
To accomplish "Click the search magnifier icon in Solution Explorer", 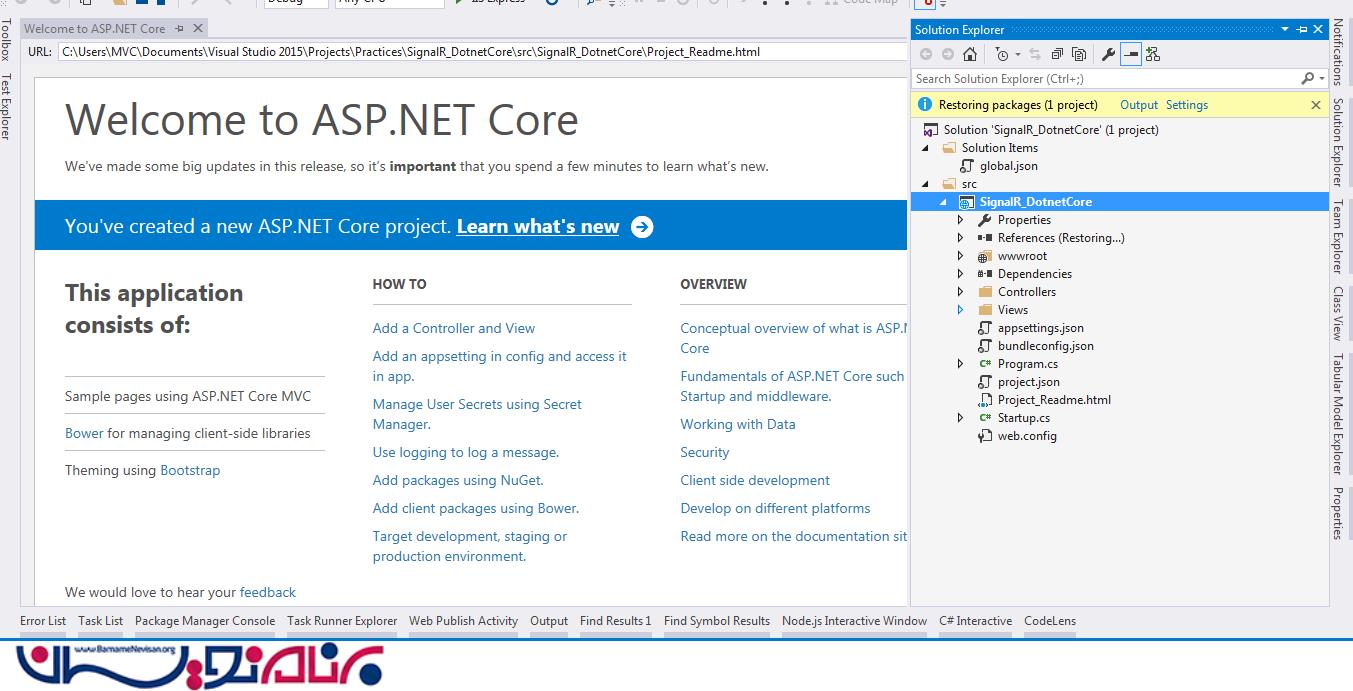I will point(1307,78).
